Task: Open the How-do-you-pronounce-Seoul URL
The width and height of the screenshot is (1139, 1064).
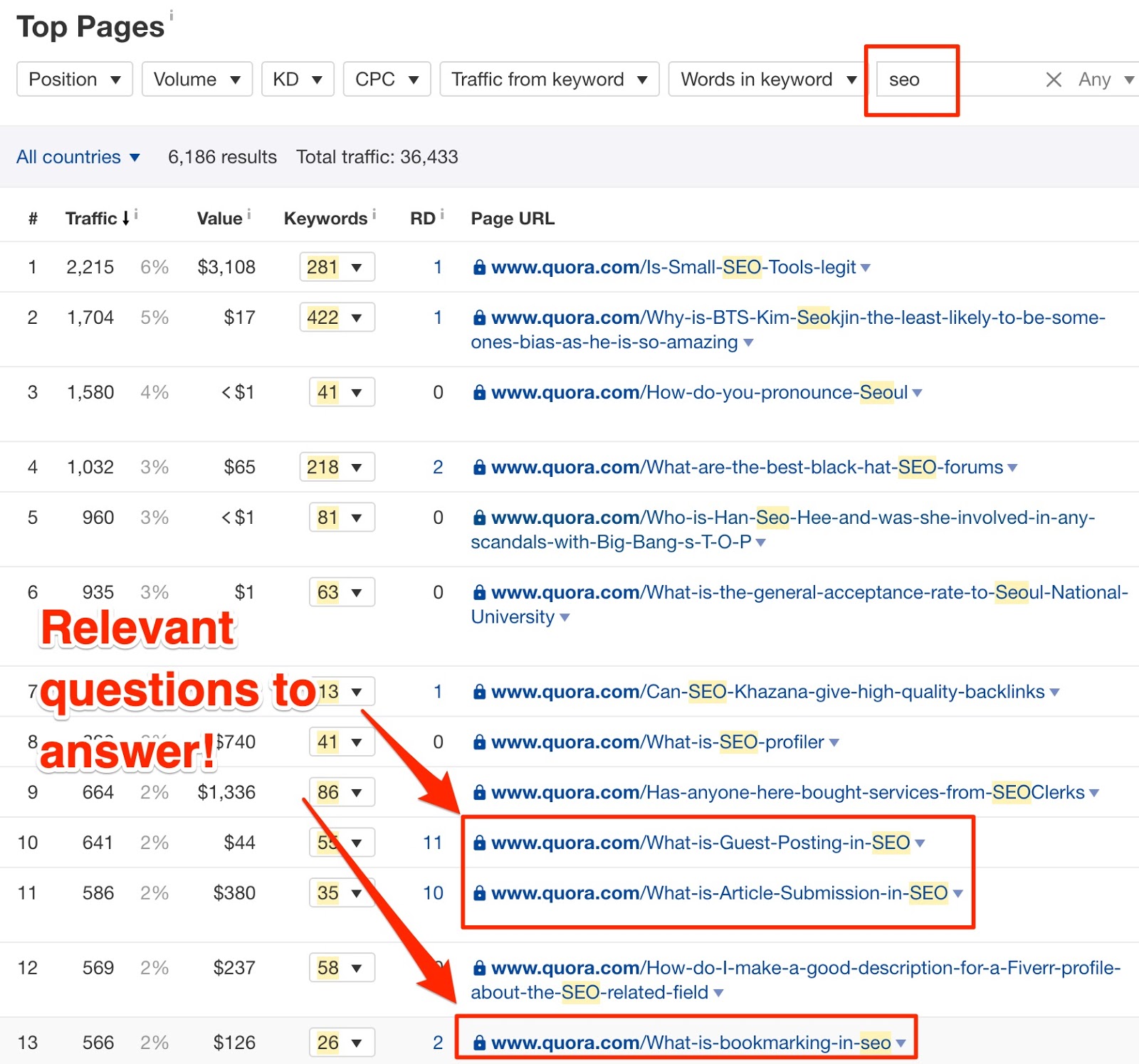Action: 699,392
